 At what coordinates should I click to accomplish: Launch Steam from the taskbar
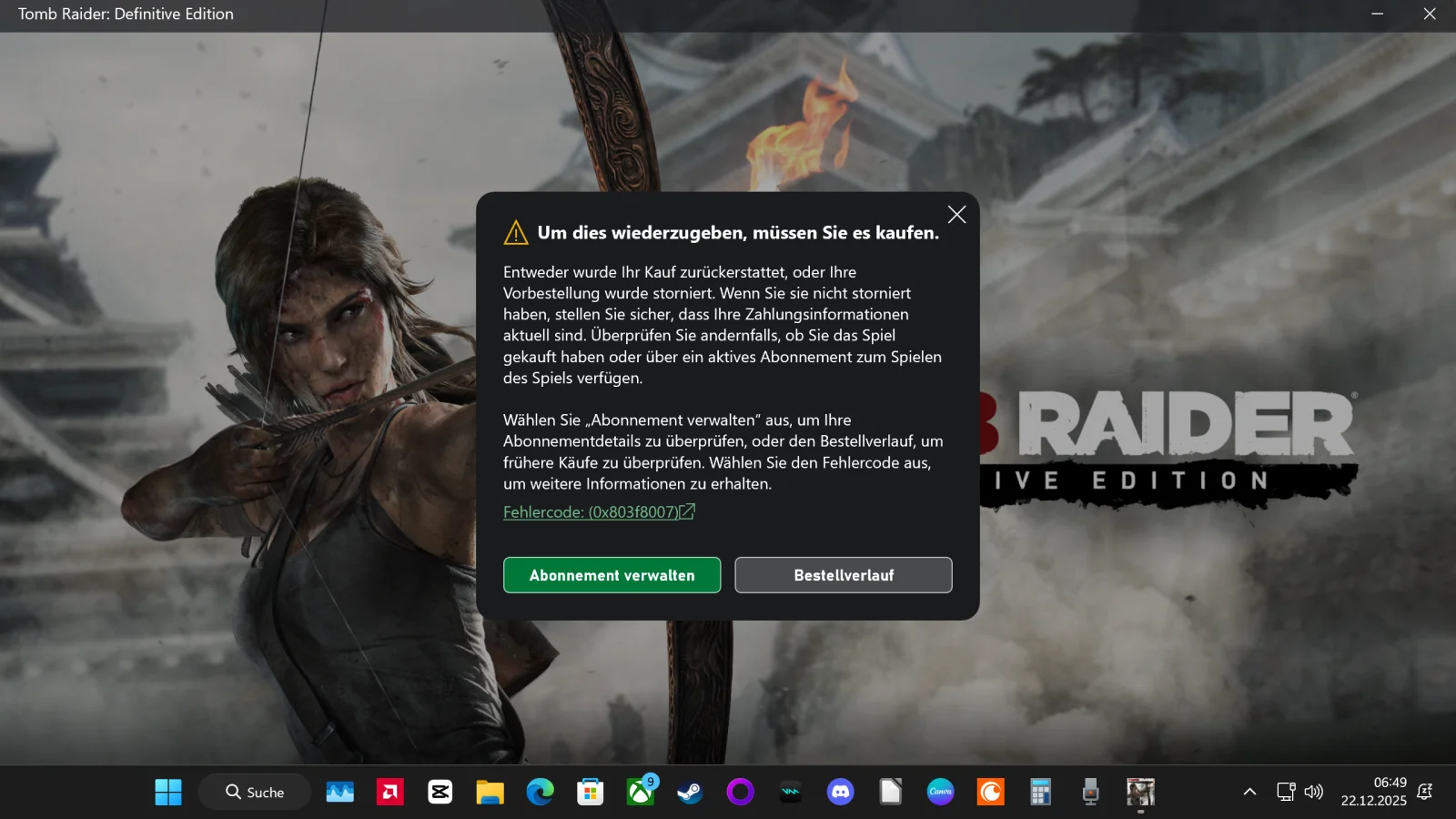(691, 793)
